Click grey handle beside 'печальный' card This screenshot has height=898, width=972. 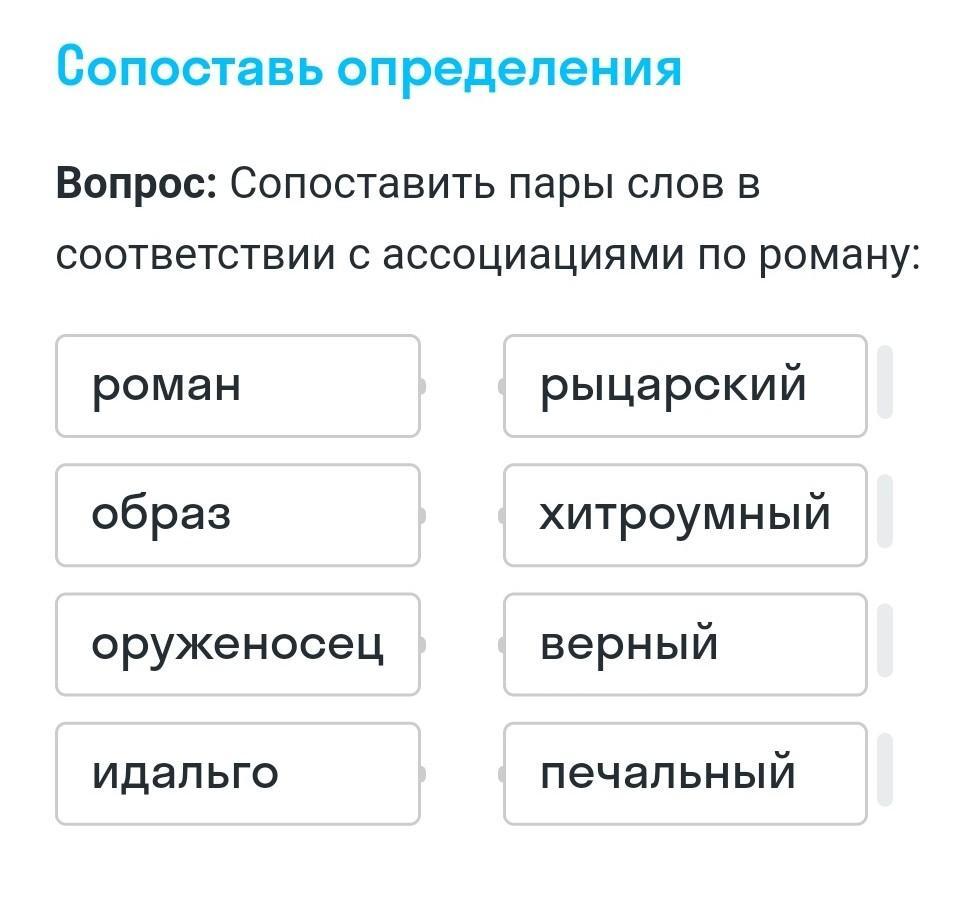pyautogui.click(x=884, y=769)
